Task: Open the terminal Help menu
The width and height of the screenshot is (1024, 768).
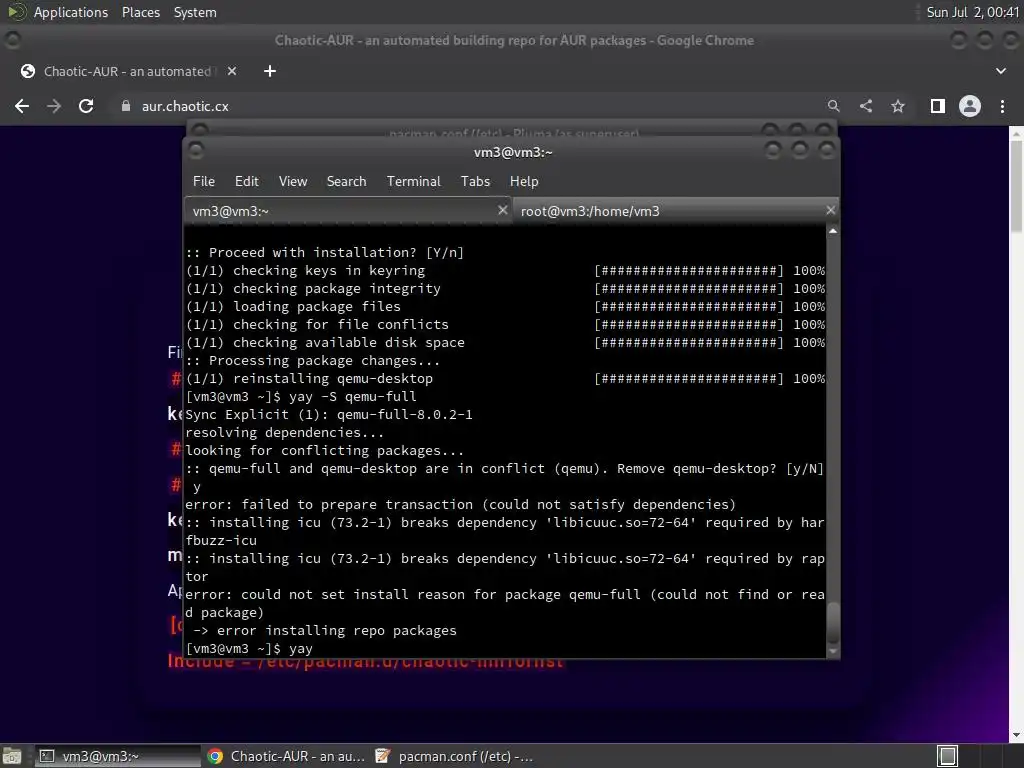Action: [524, 181]
